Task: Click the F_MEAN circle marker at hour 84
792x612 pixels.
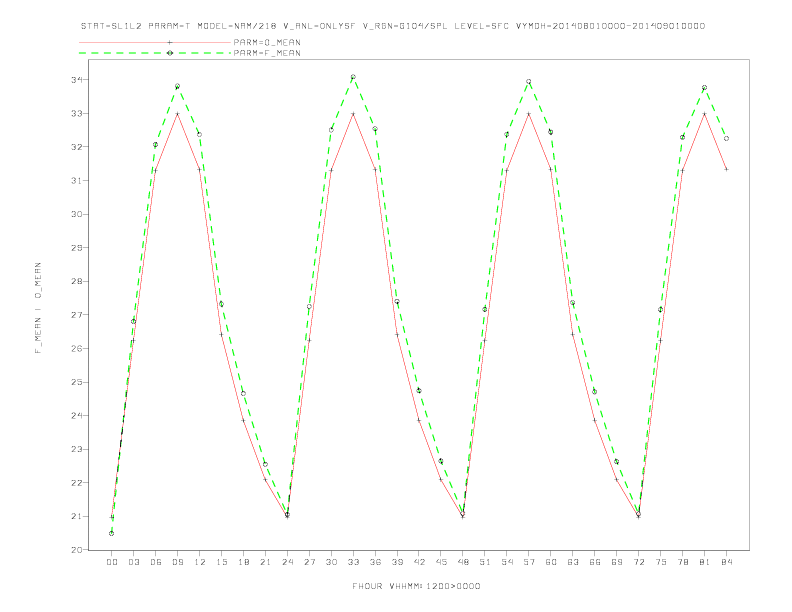Action: coord(726,138)
